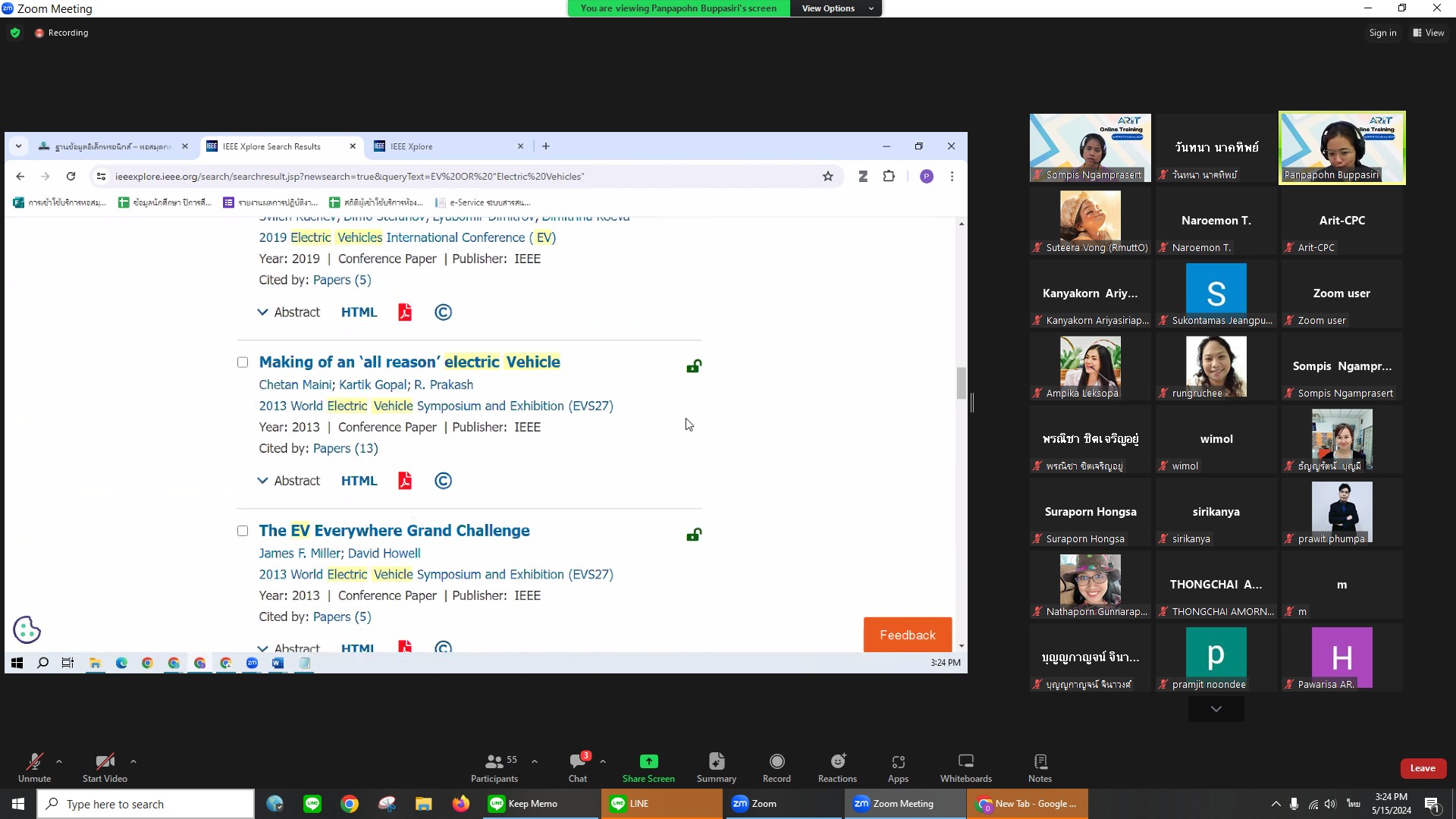
Task: Click the orange Feedback button
Action: pos(907,635)
